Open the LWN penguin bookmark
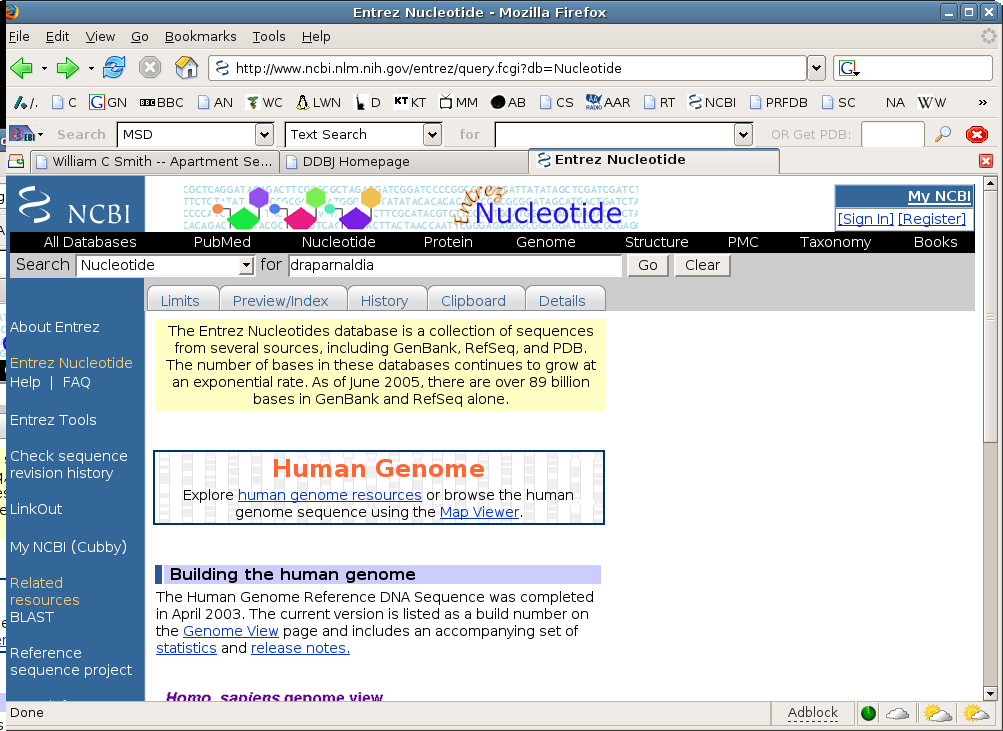Viewport: 1003px width, 731px height. tap(319, 102)
